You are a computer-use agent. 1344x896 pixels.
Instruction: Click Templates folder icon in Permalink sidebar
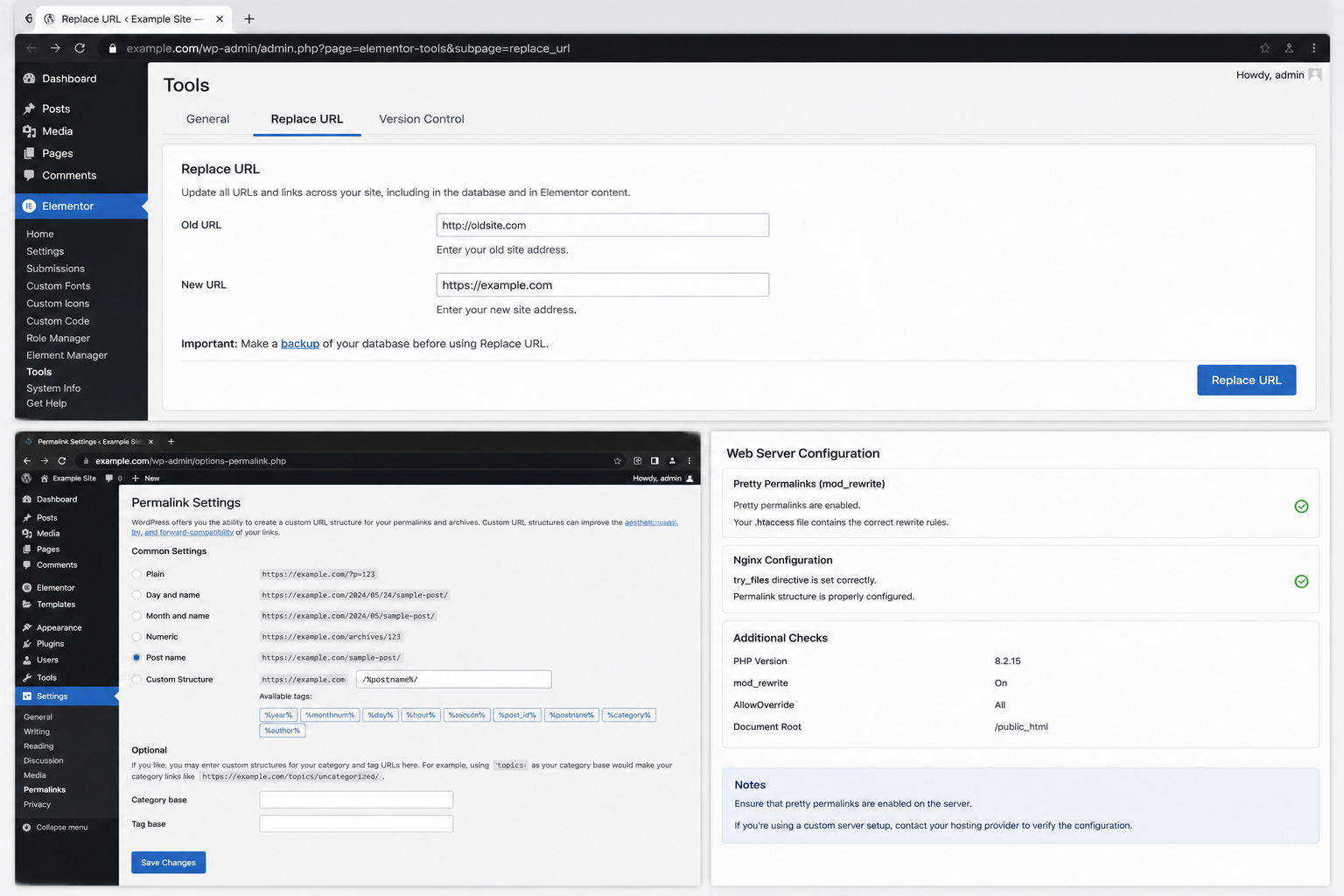coord(27,605)
